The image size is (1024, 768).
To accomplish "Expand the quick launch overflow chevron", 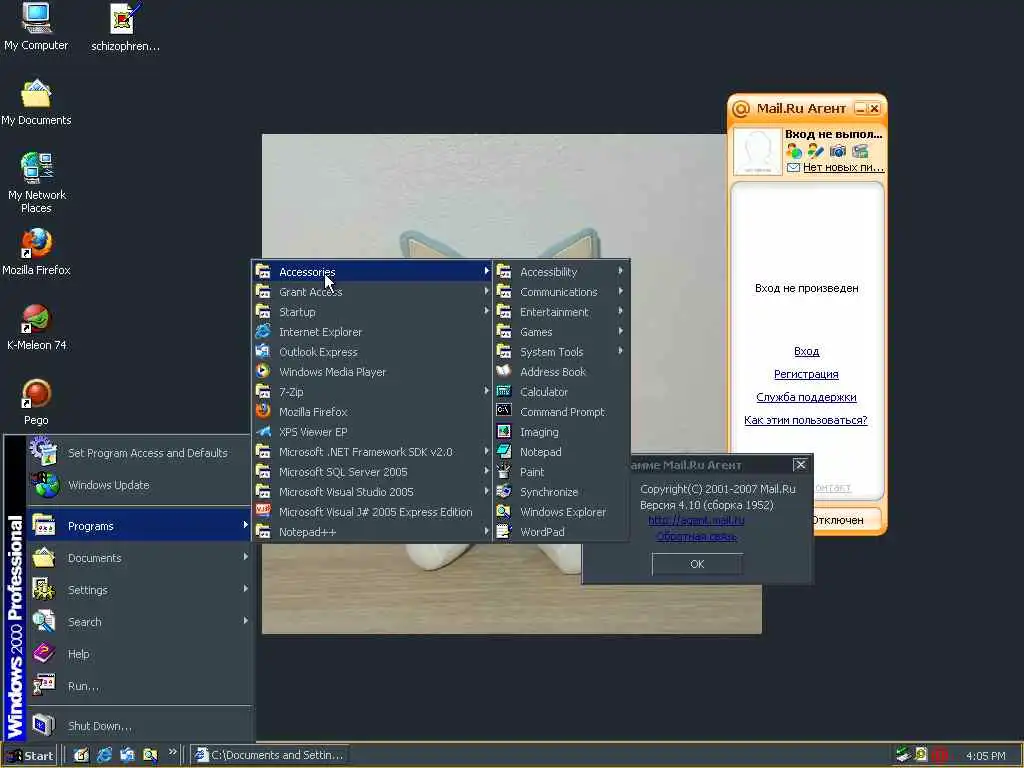I will (172, 752).
